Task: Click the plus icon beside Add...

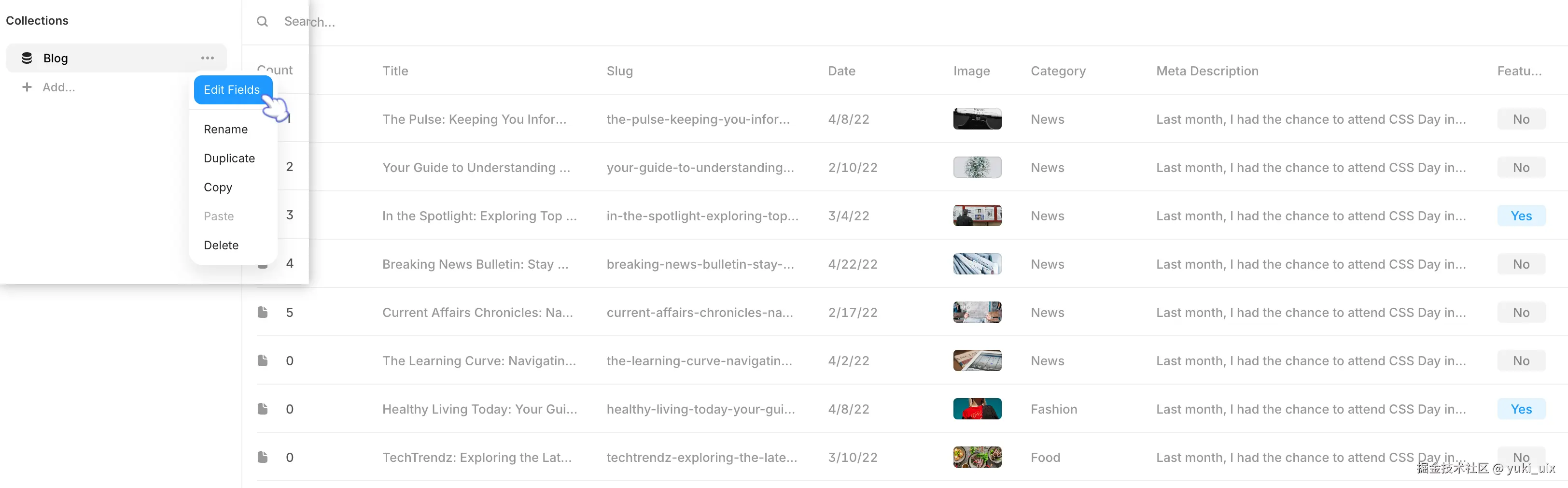Action: coord(27,87)
